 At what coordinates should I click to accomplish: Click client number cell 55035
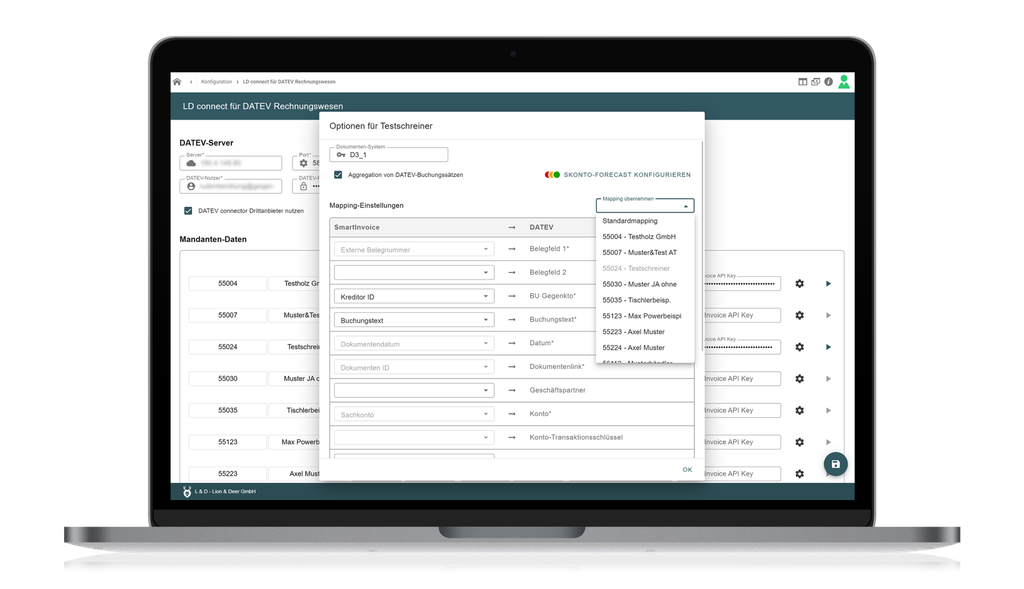227,410
